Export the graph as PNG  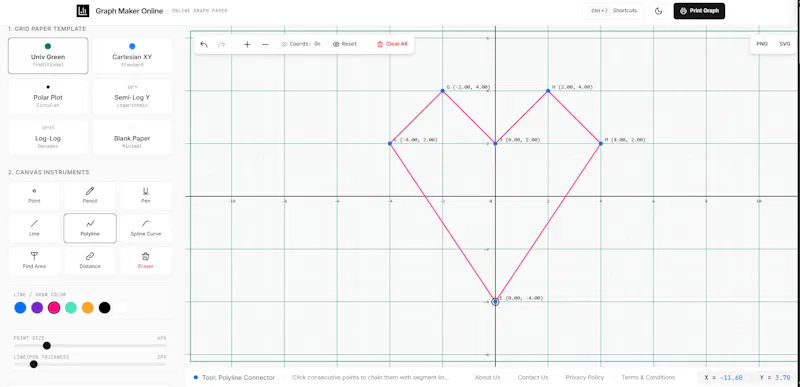point(762,44)
